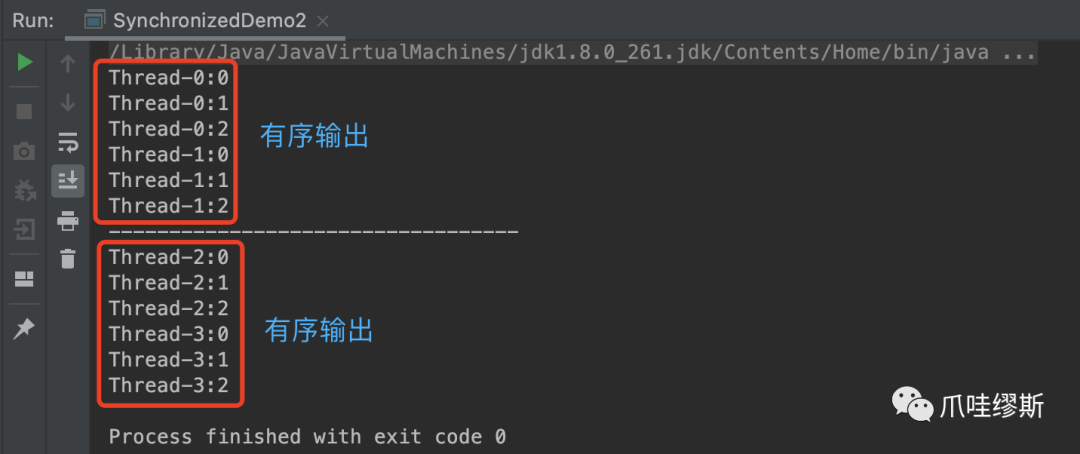
Task: Click the bug icon in the left toolbar
Action: pos(24,190)
